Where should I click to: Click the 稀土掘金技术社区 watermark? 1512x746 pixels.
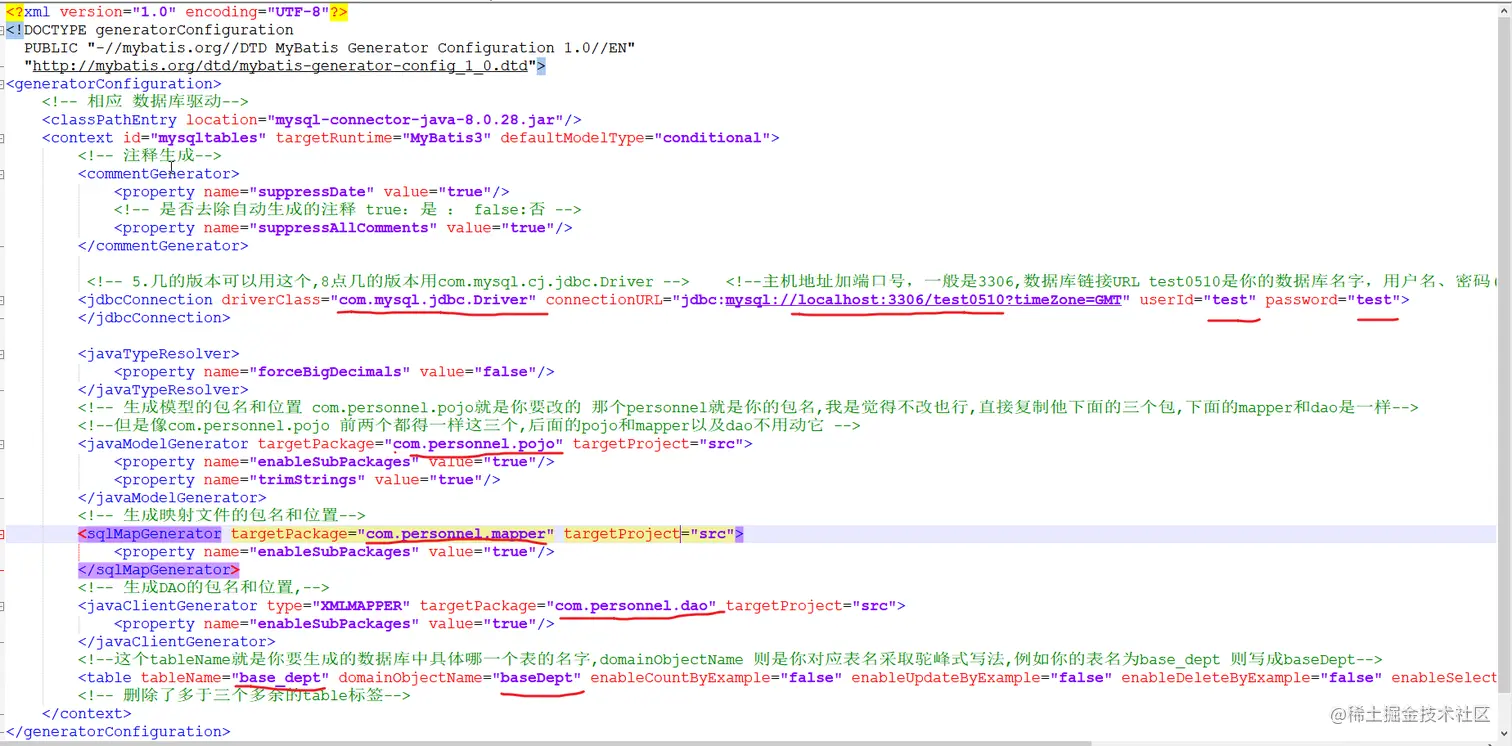click(x=1412, y=716)
